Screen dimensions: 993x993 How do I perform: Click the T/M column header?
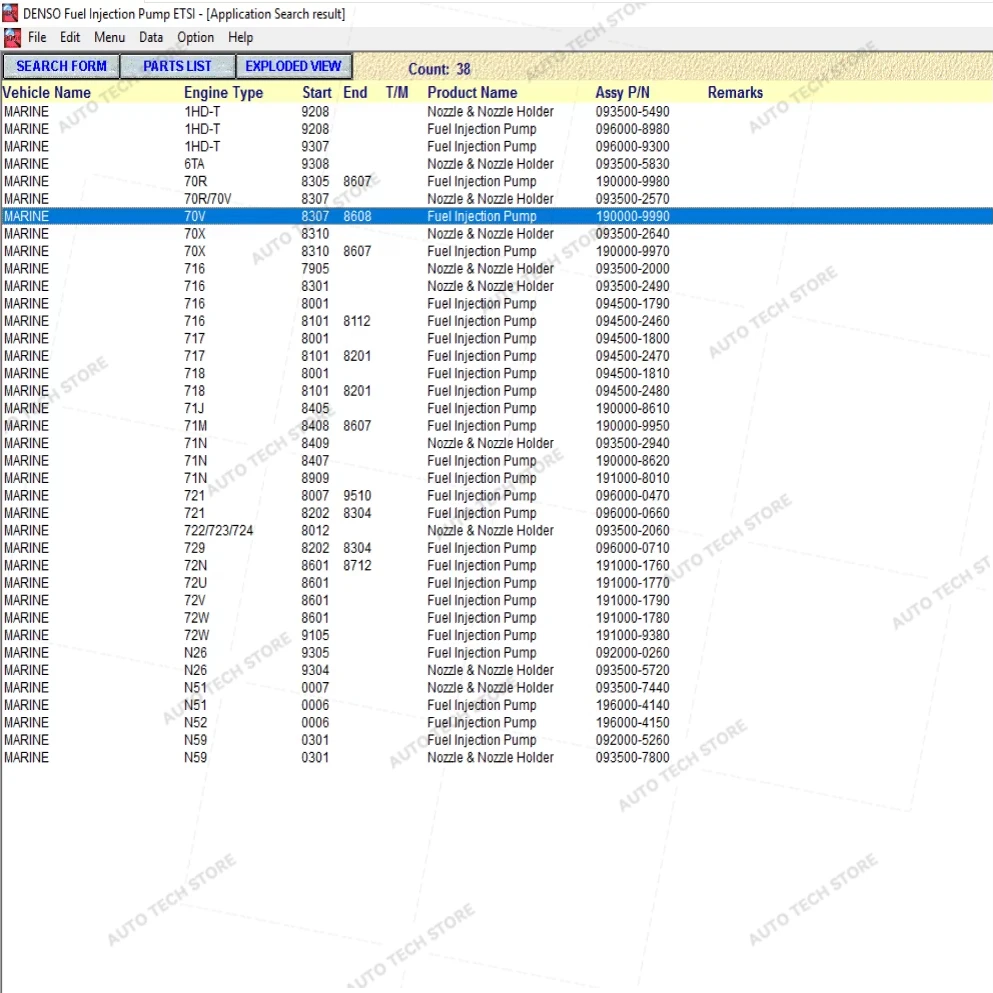397,92
